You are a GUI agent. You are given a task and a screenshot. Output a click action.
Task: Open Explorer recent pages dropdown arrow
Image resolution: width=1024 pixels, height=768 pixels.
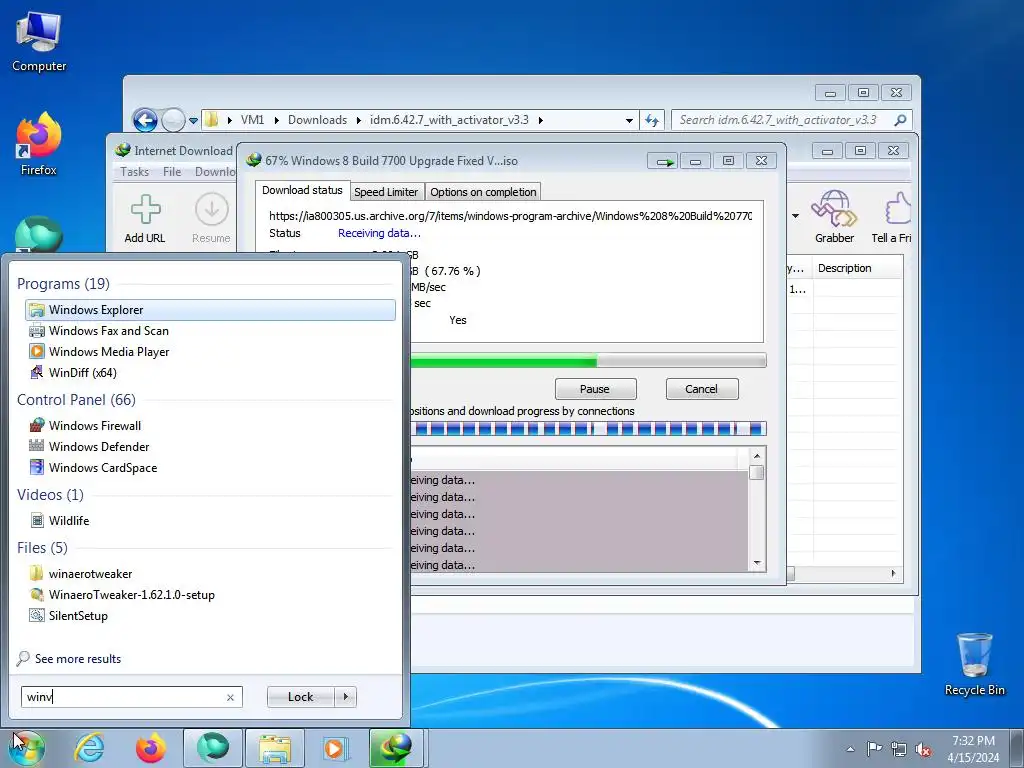(x=193, y=121)
